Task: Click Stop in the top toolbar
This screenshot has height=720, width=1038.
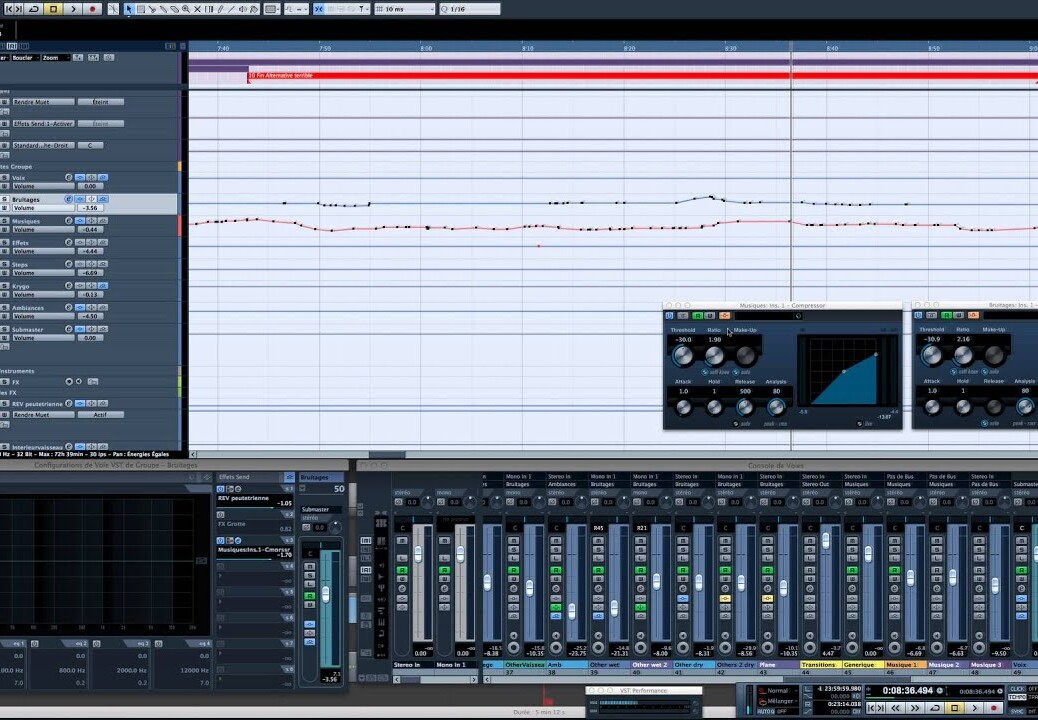Action: [x=54, y=9]
